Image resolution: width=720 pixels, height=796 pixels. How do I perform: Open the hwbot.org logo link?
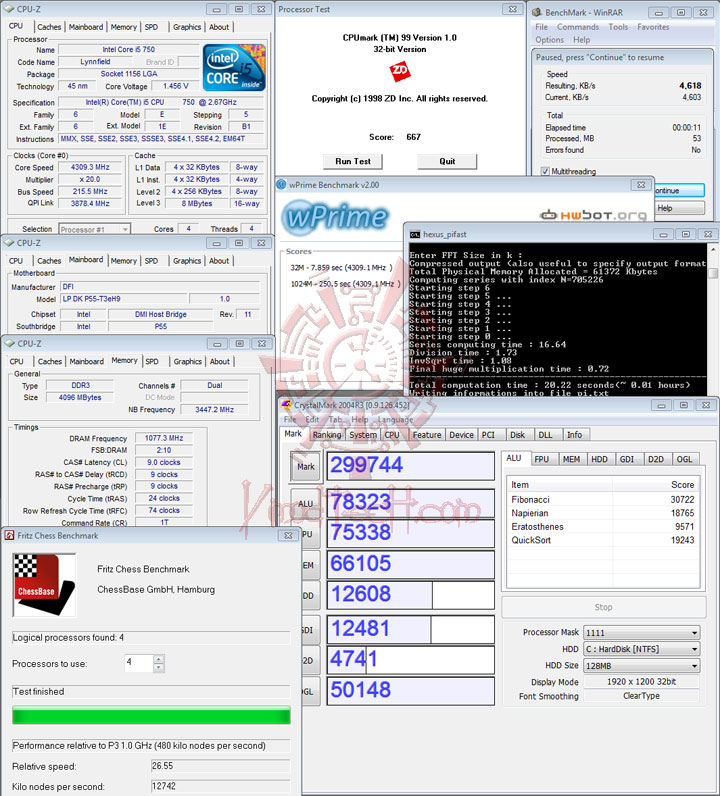pos(594,215)
